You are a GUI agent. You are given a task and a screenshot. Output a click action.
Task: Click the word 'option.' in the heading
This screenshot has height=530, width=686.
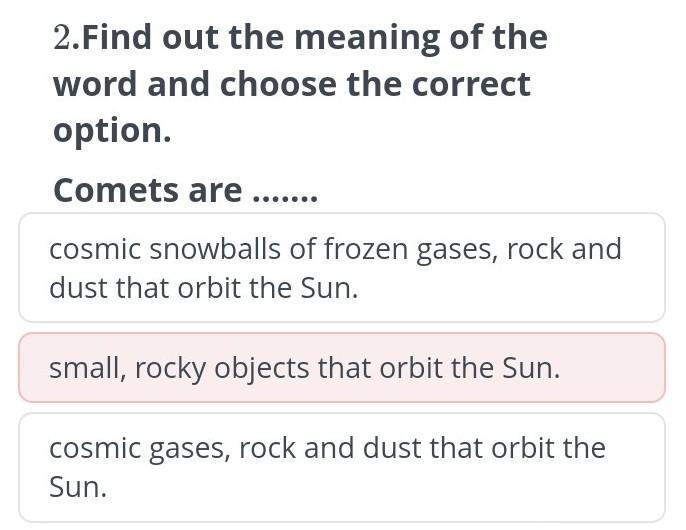[x=112, y=131]
